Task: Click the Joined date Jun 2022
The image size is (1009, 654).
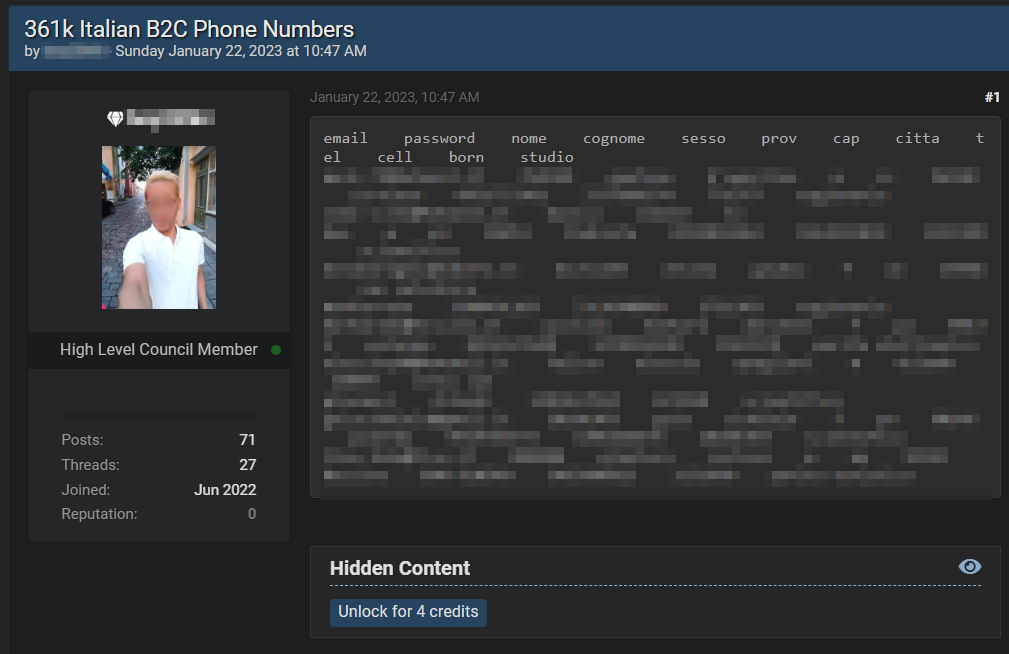Action: [x=225, y=490]
